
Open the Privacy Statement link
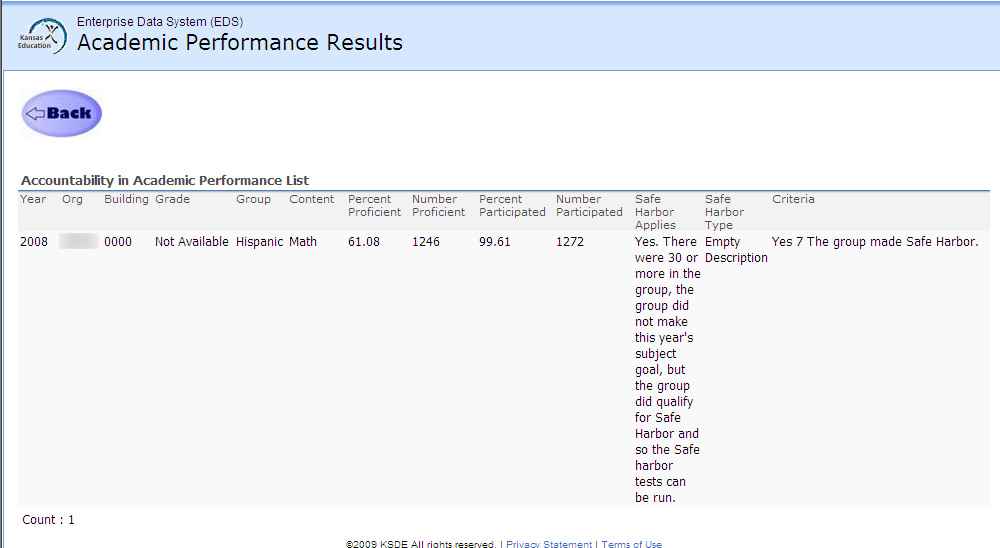[549, 544]
